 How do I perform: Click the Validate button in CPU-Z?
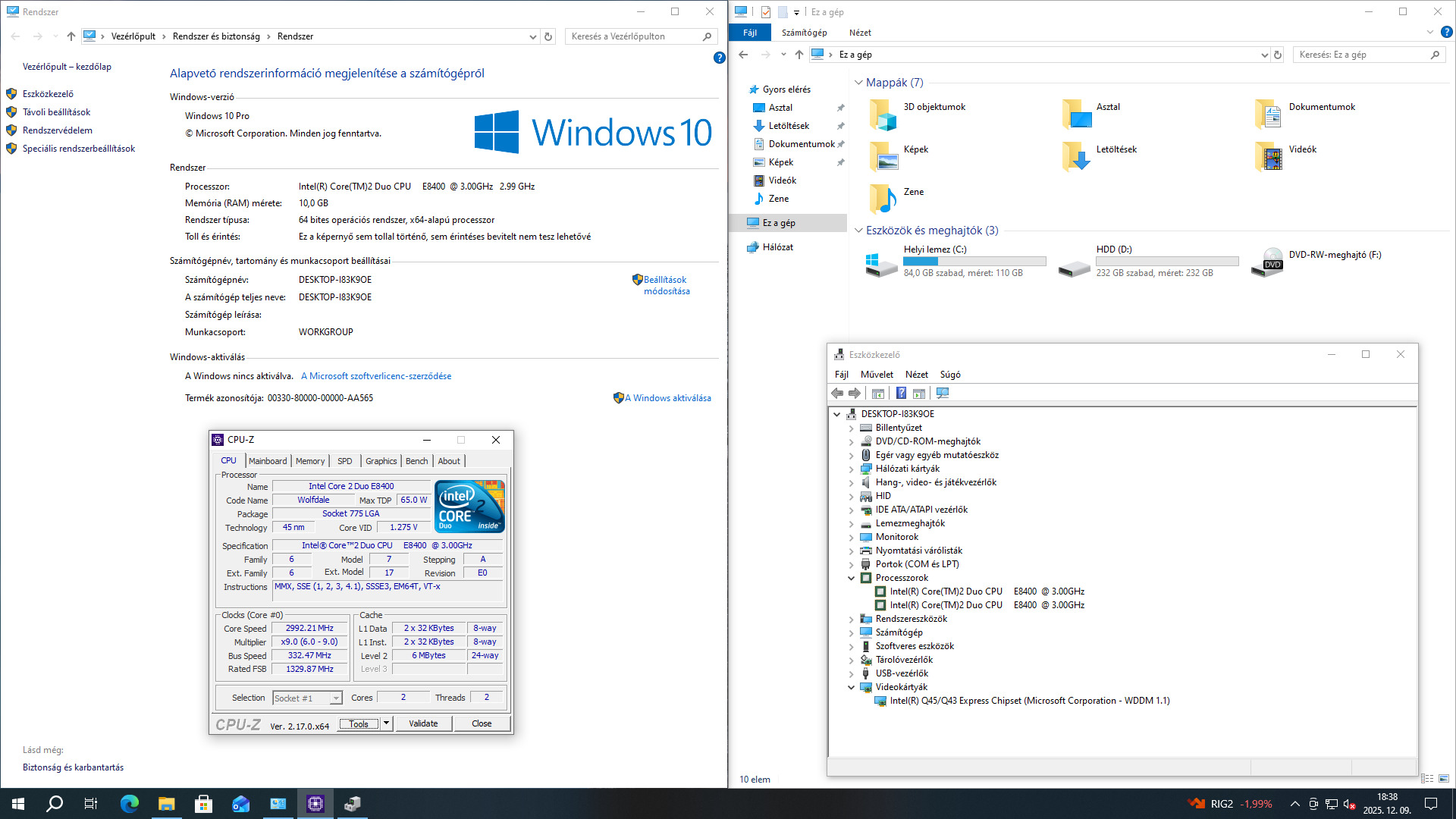[423, 723]
